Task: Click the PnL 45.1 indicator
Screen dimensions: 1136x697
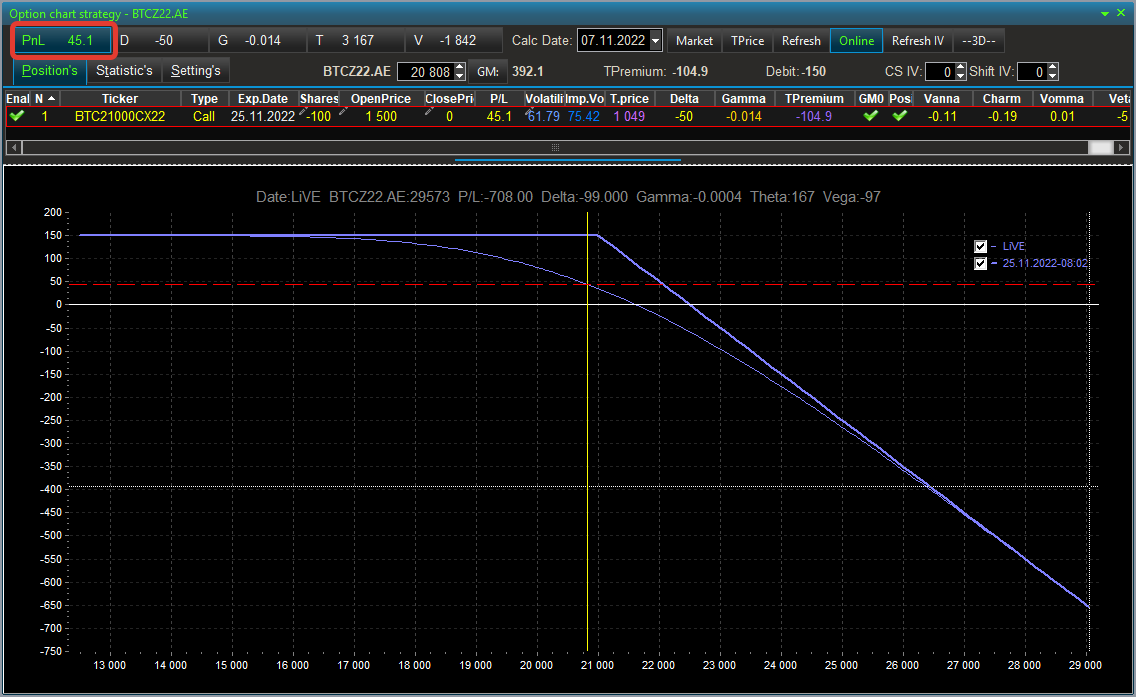Action: click(63, 41)
